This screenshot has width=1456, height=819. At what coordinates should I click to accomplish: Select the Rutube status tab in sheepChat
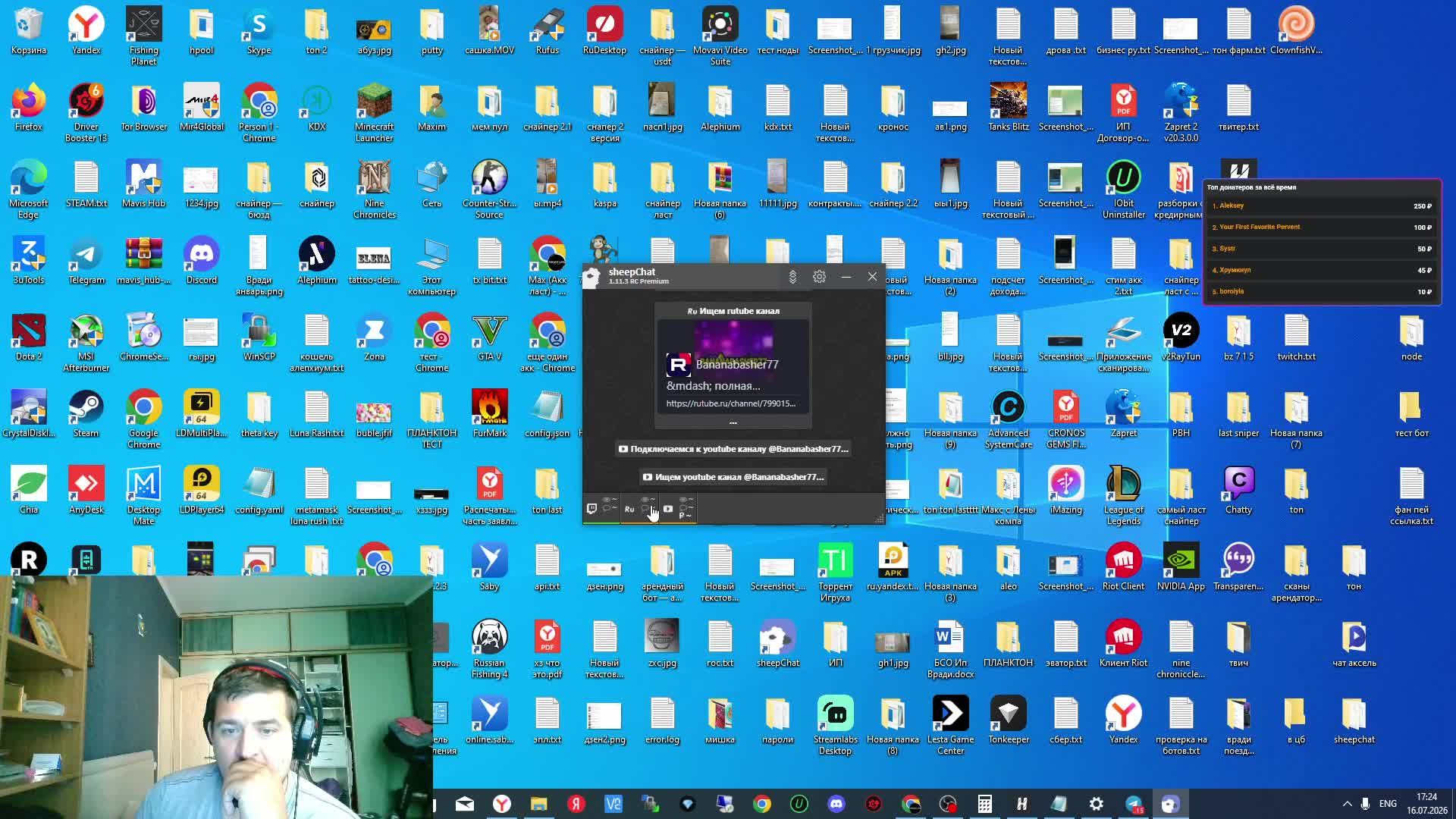tap(639, 509)
